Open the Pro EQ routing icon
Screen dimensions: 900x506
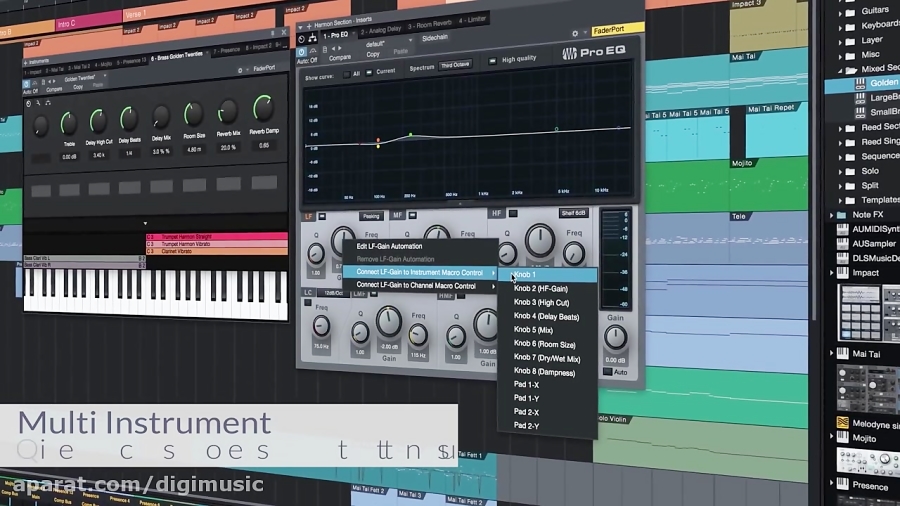click(x=312, y=38)
